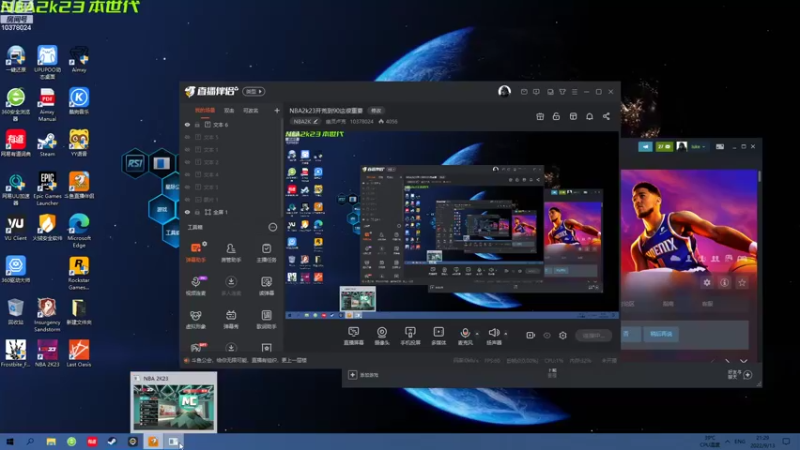800x450 pixels.
Task: Open the mode switch pill next to the logo
Action: pyautogui.click(x=254, y=91)
